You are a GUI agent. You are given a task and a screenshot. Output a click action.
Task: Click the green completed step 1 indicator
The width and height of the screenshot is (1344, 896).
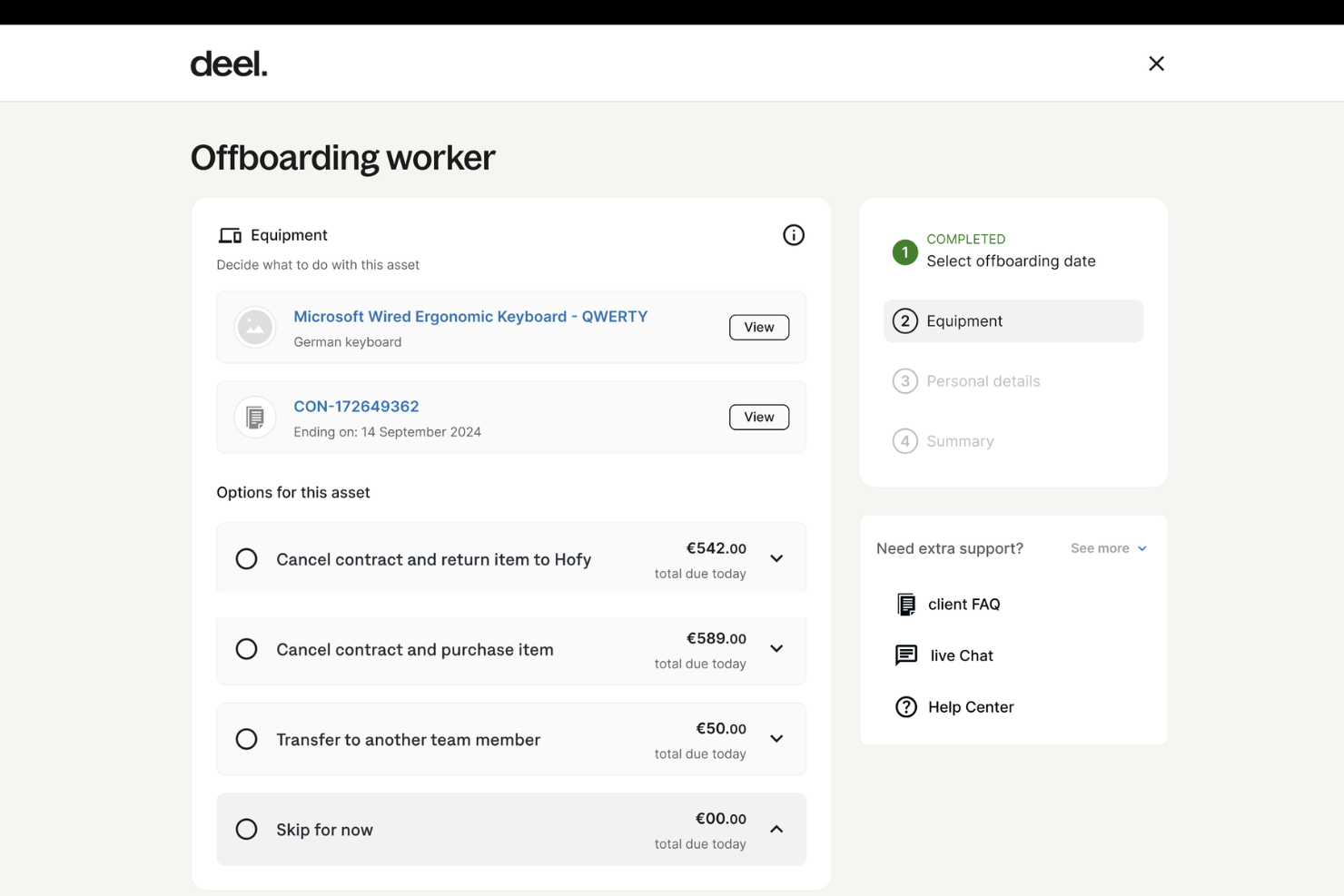[x=904, y=252]
